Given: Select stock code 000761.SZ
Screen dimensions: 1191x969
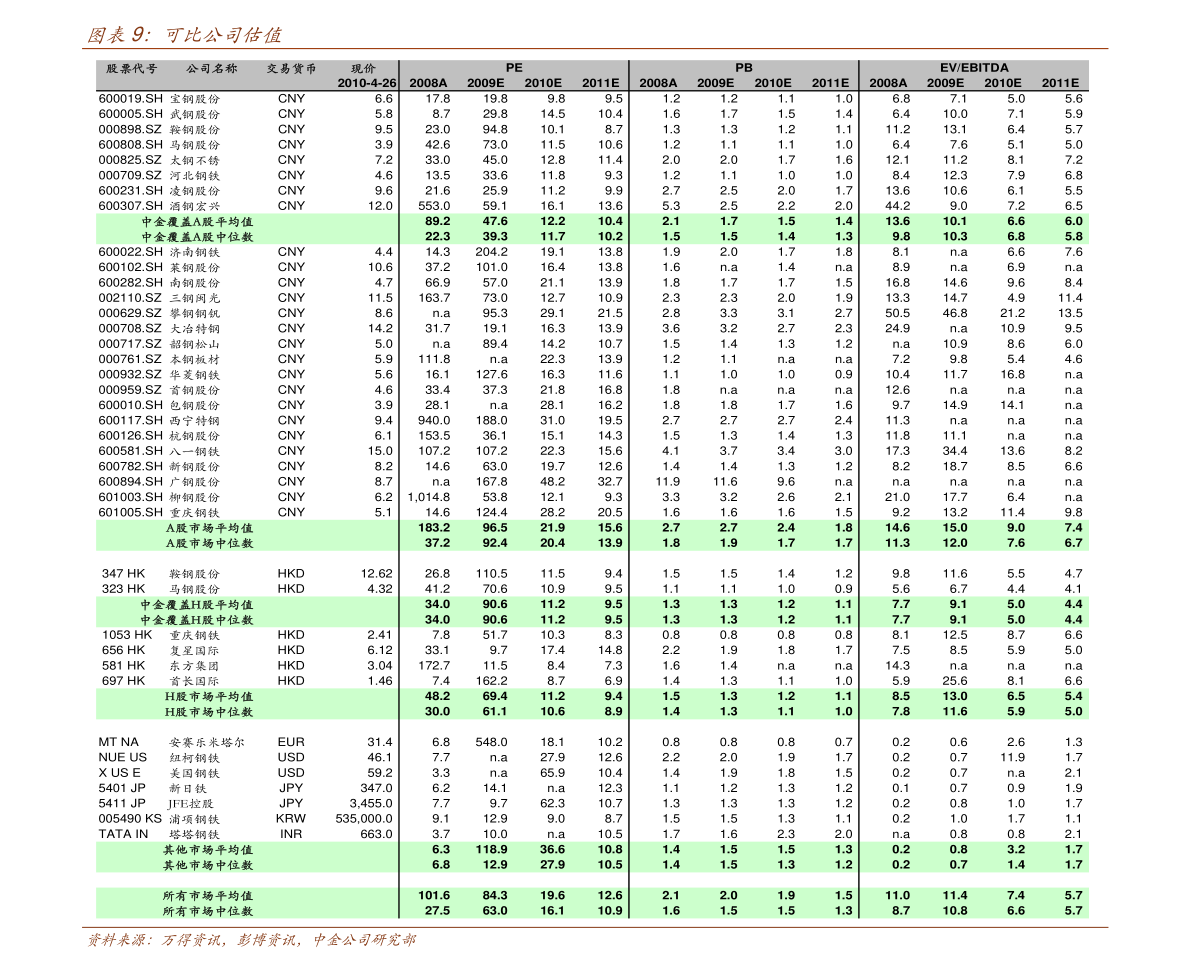Looking at the screenshot, I should (x=131, y=359).
